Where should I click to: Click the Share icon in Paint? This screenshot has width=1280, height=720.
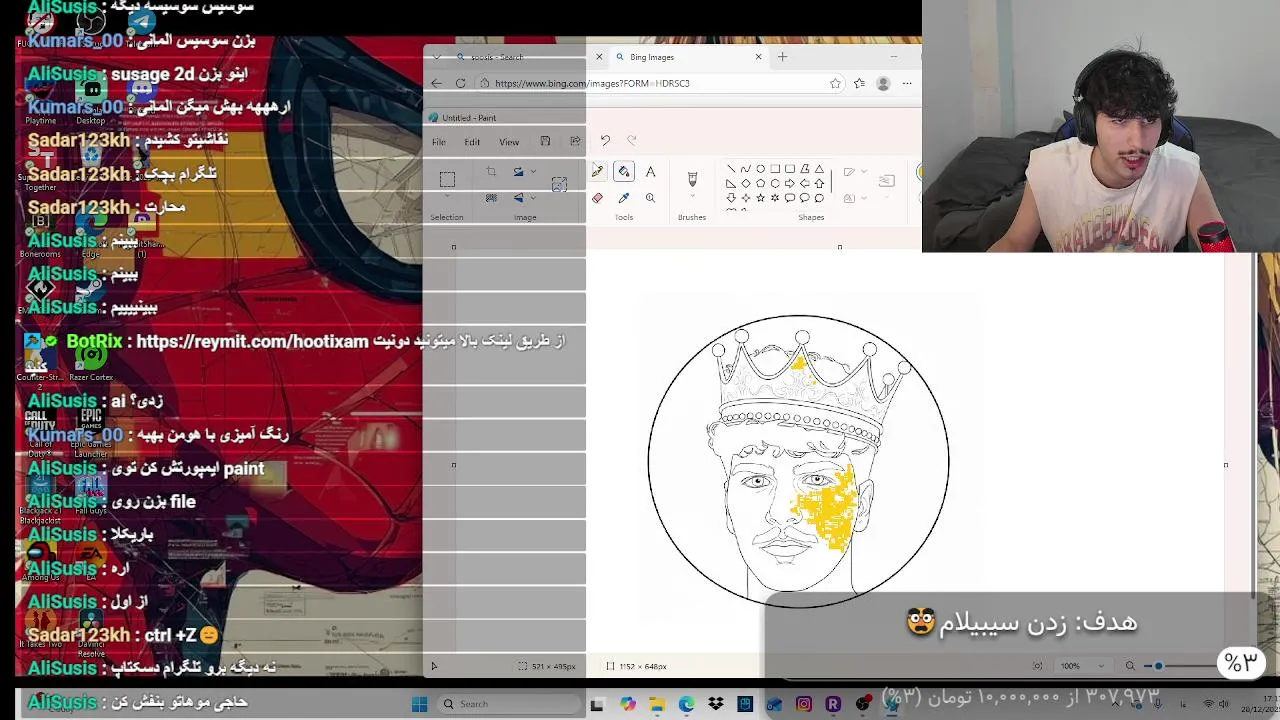(575, 141)
